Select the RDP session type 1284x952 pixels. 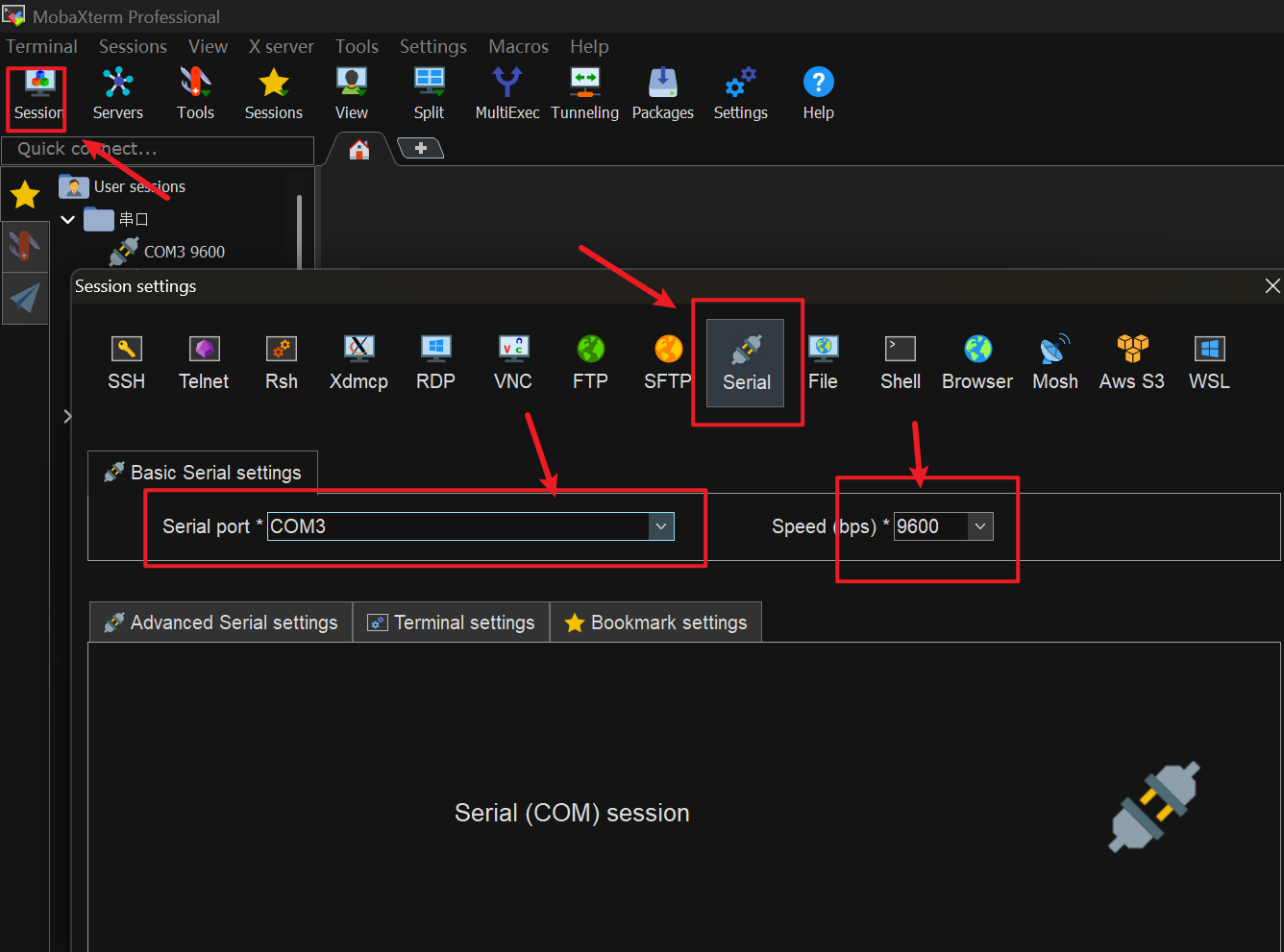pos(435,363)
